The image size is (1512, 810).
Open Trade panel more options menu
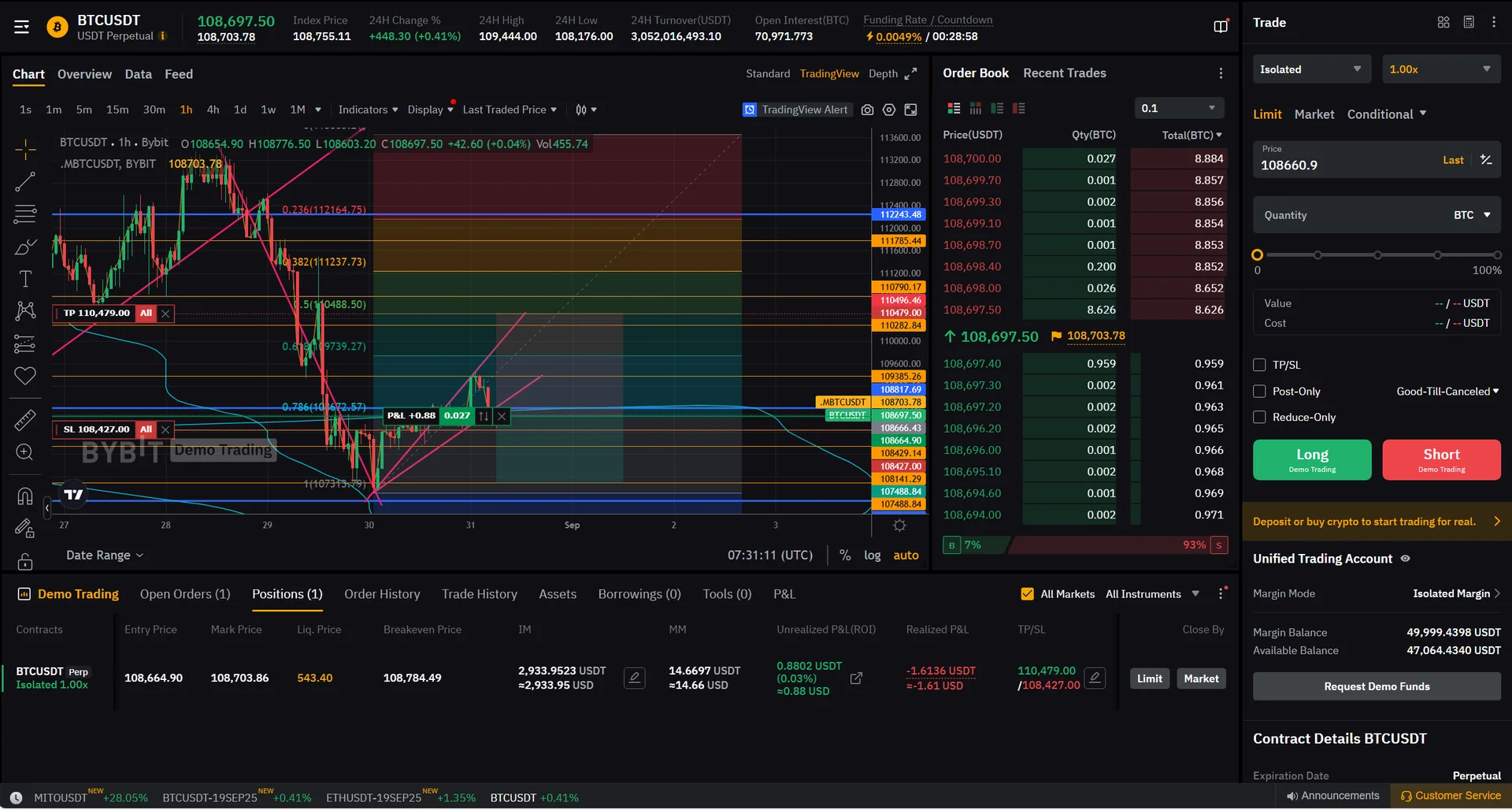point(1494,22)
